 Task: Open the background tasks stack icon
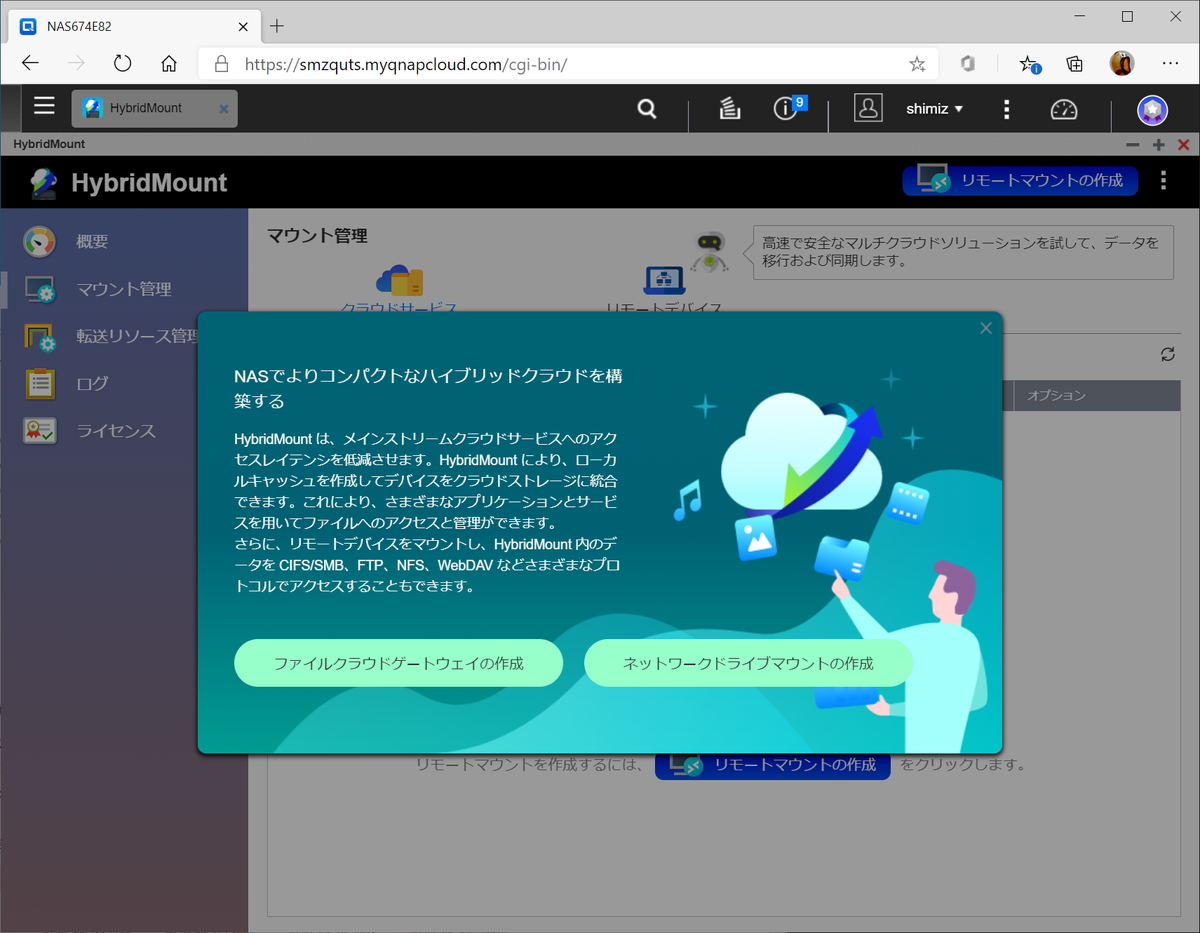coord(730,109)
